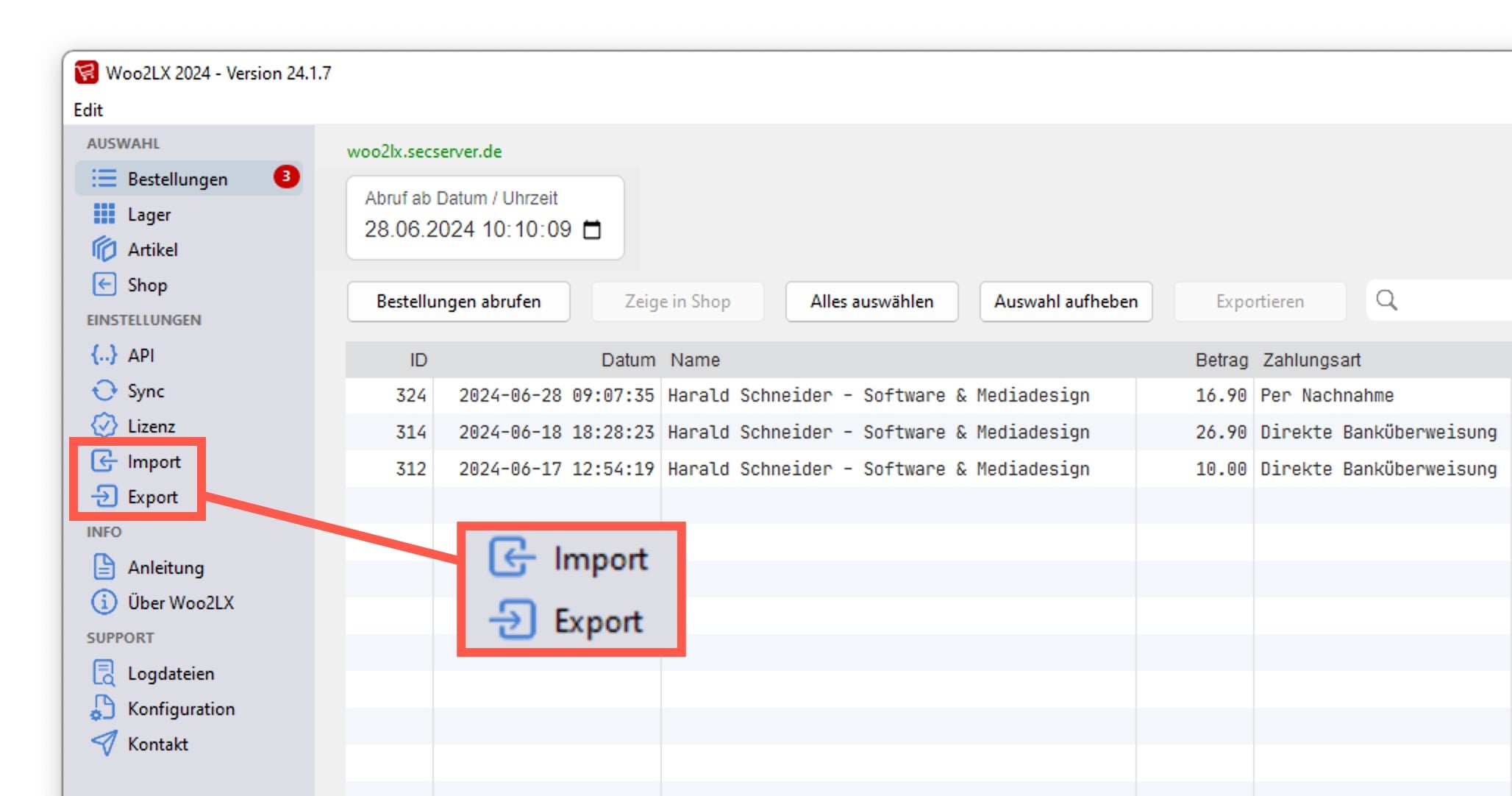
Task: Click the Konfiguration file-gear icon
Action: tap(102, 708)
